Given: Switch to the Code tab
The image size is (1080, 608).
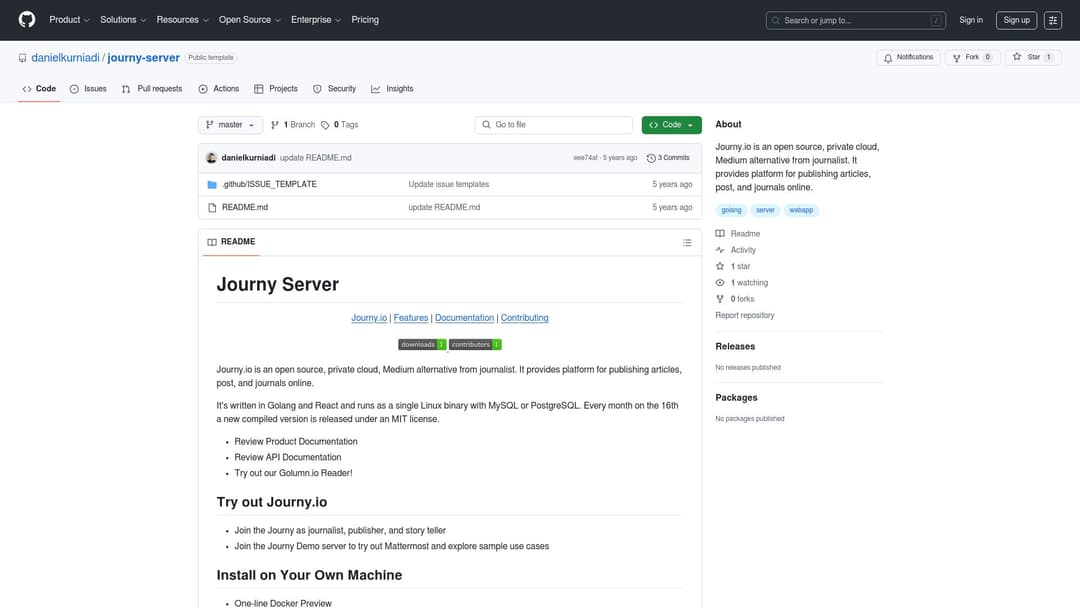Looking at the screenshot, I should click(x=39, y=89).
